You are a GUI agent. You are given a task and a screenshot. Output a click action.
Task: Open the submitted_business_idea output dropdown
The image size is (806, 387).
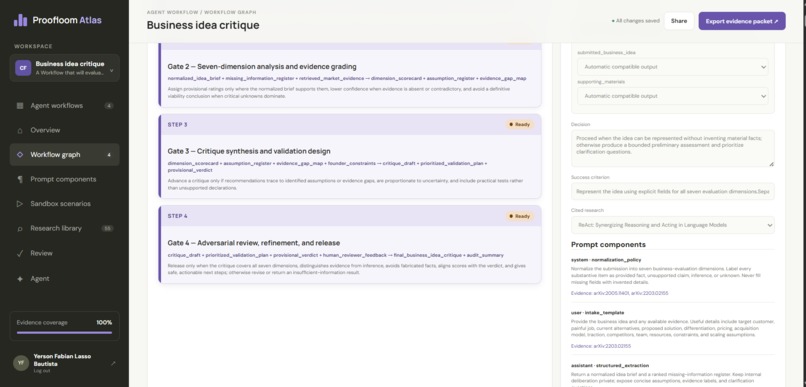[672, 67]
